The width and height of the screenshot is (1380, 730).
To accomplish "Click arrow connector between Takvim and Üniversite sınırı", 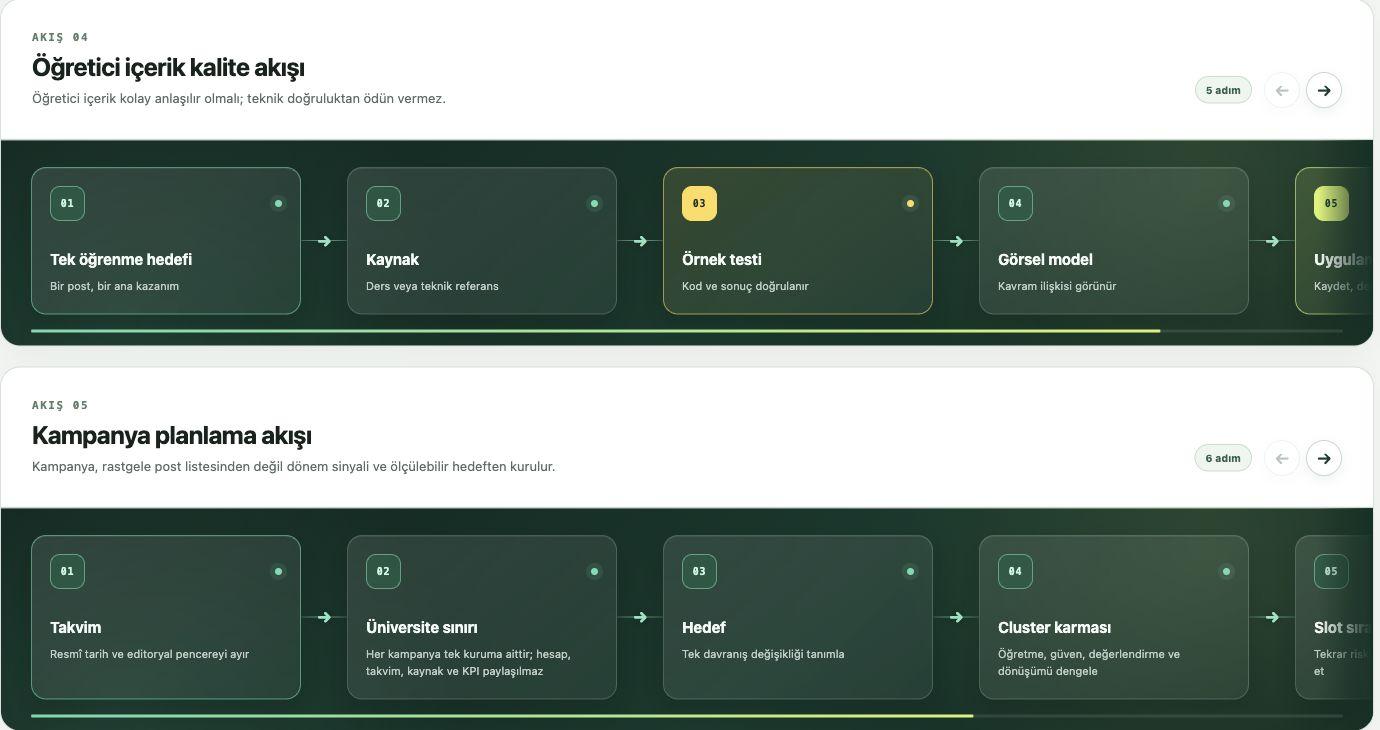I will 324,617.
